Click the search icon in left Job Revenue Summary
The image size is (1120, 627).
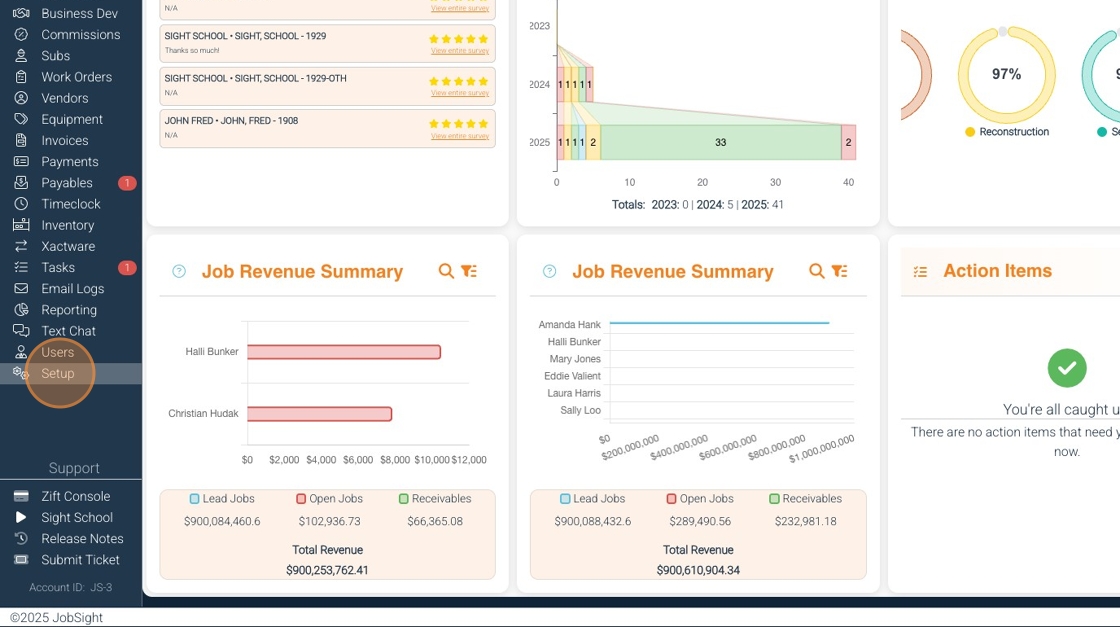tap(446, 271)
